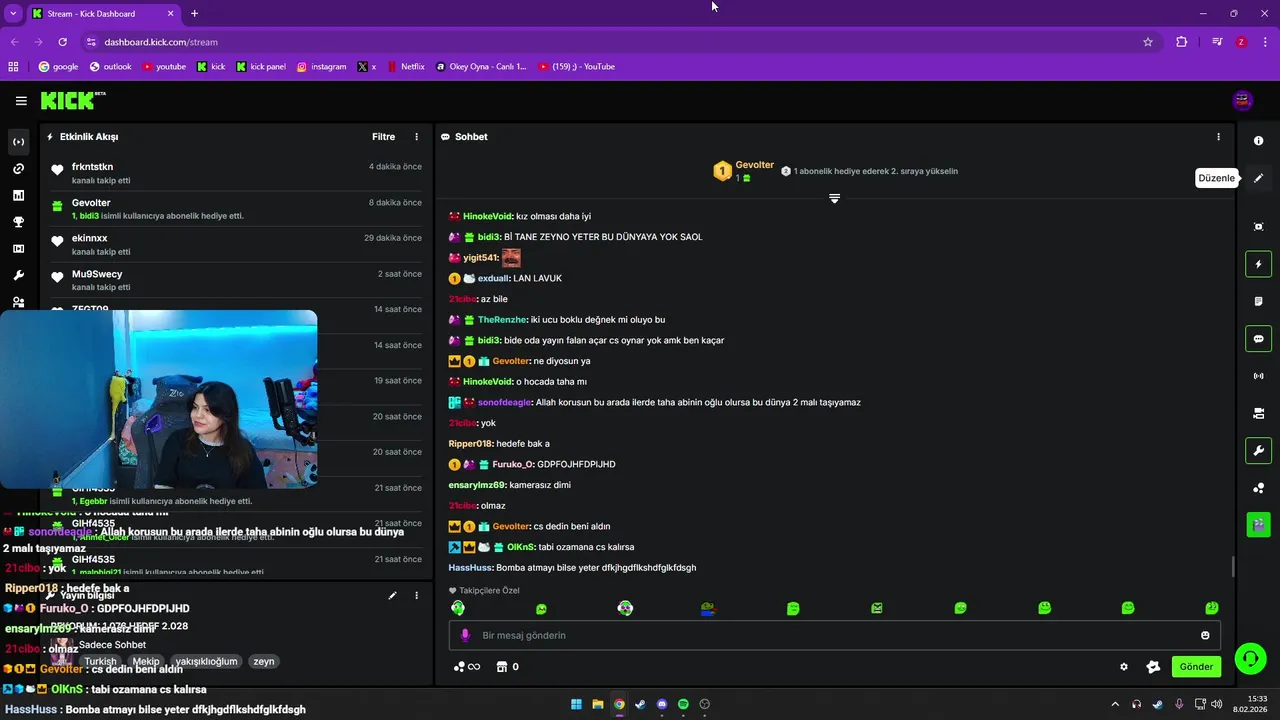
Task: Send message with Gönder button
Action: click(1196, 667)
